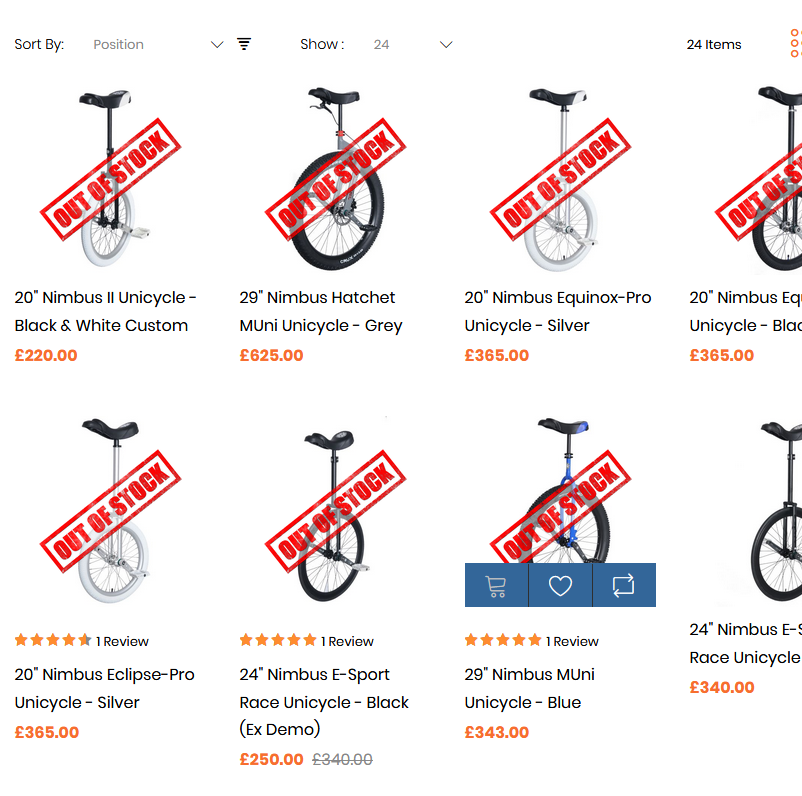Read the Eclipse-Pro unicycle's 1 Review link
Image resolution: width=802 pixels, height=796 pixels.
(123, 641)
